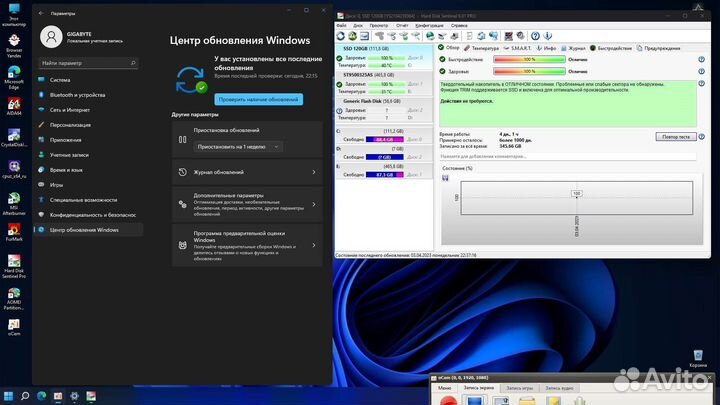Open Bluetooth и устройства in Settings sidebar
720x405 pixels.
tap(89, 95)
